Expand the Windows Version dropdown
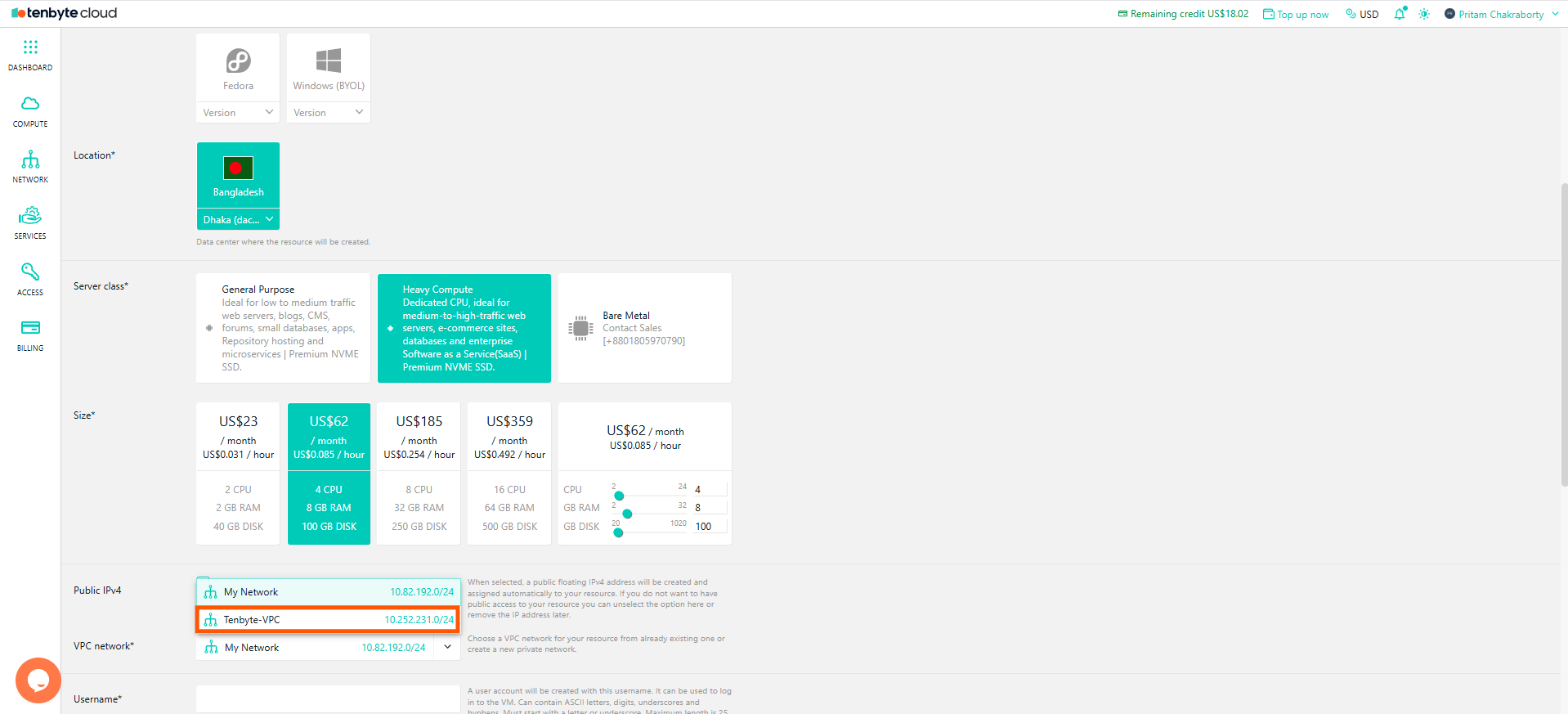Image resolution: width=1568 pixels, height=714 pixels. pyautogui.click(x=329, y=112)
